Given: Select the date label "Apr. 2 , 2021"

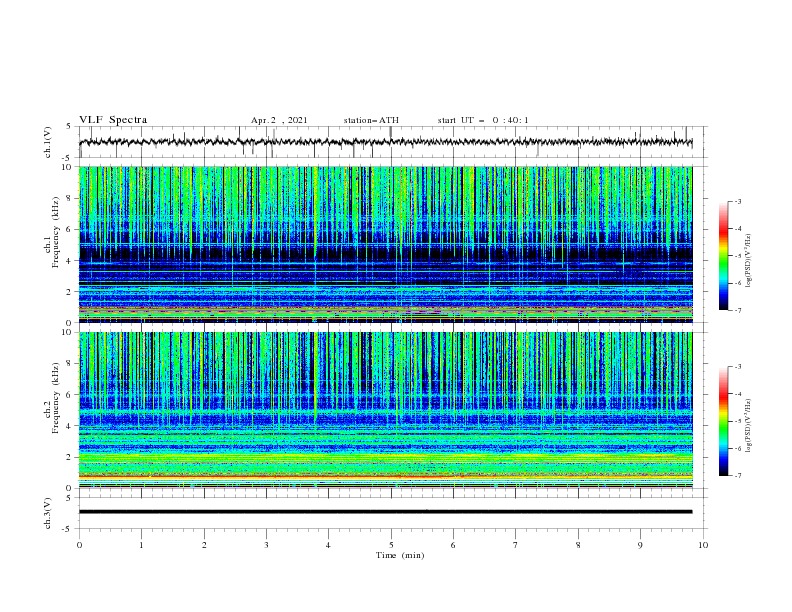Looking at the screenshot, I should (279, 120).
